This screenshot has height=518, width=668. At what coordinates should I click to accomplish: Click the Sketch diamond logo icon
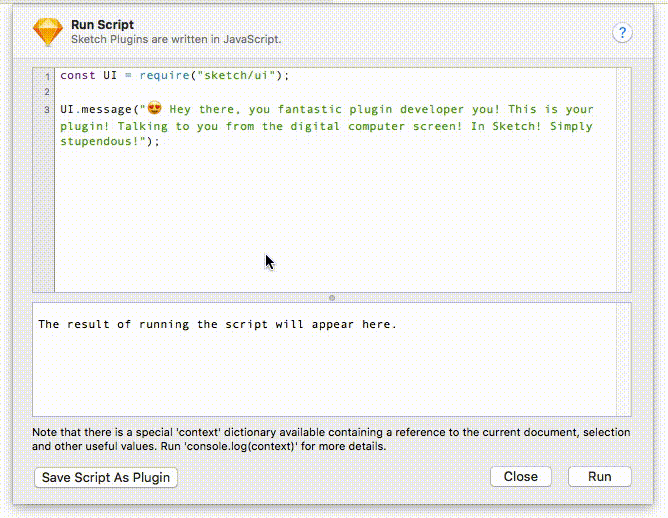tap(47, 32)
